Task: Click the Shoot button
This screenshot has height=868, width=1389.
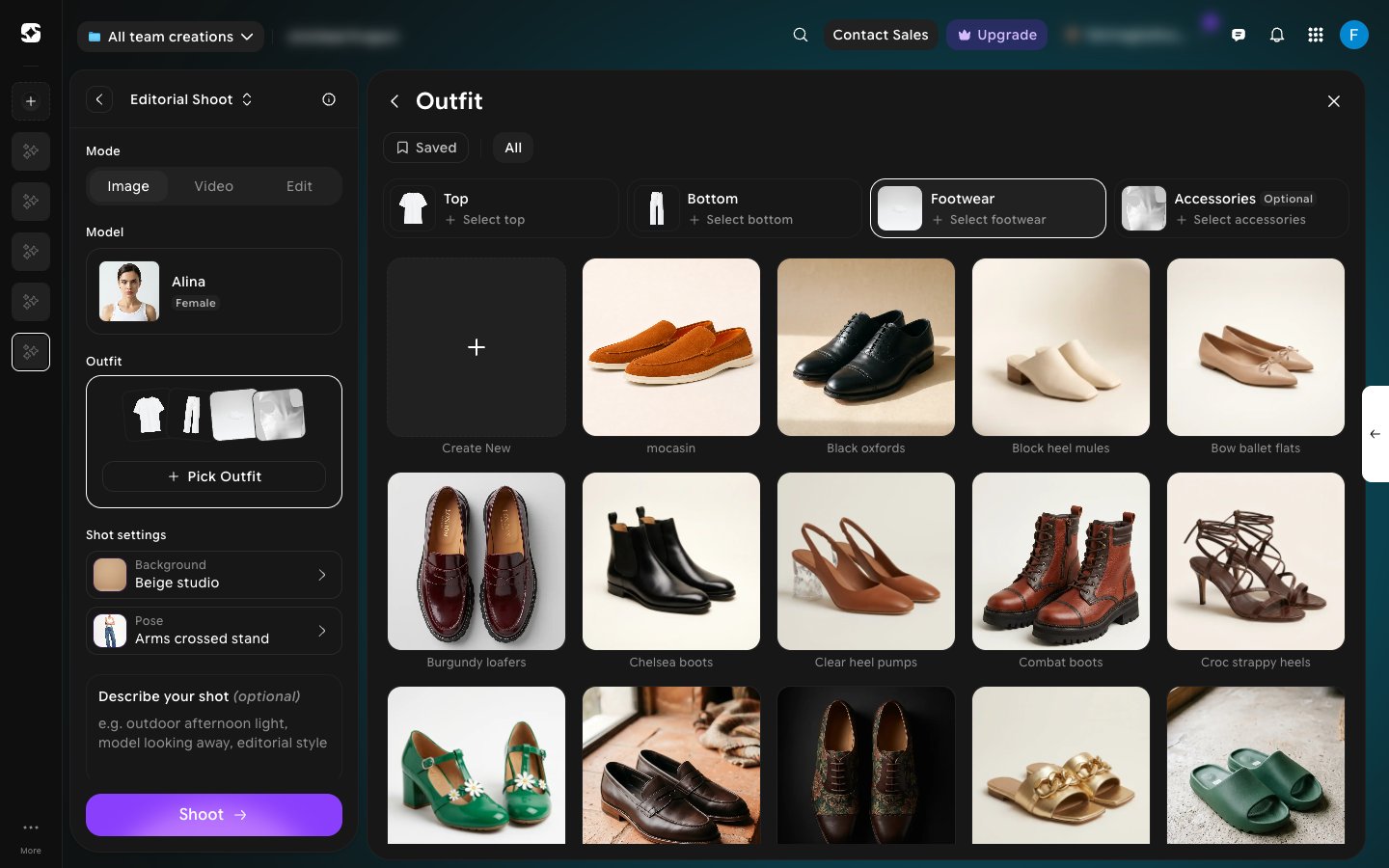Action: [214, 815]
